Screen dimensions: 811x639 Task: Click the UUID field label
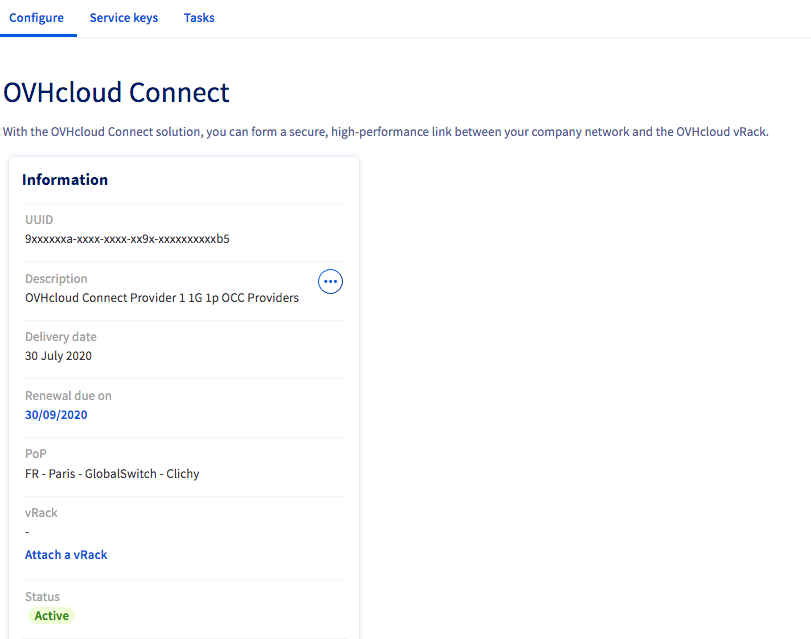[39, 220]
